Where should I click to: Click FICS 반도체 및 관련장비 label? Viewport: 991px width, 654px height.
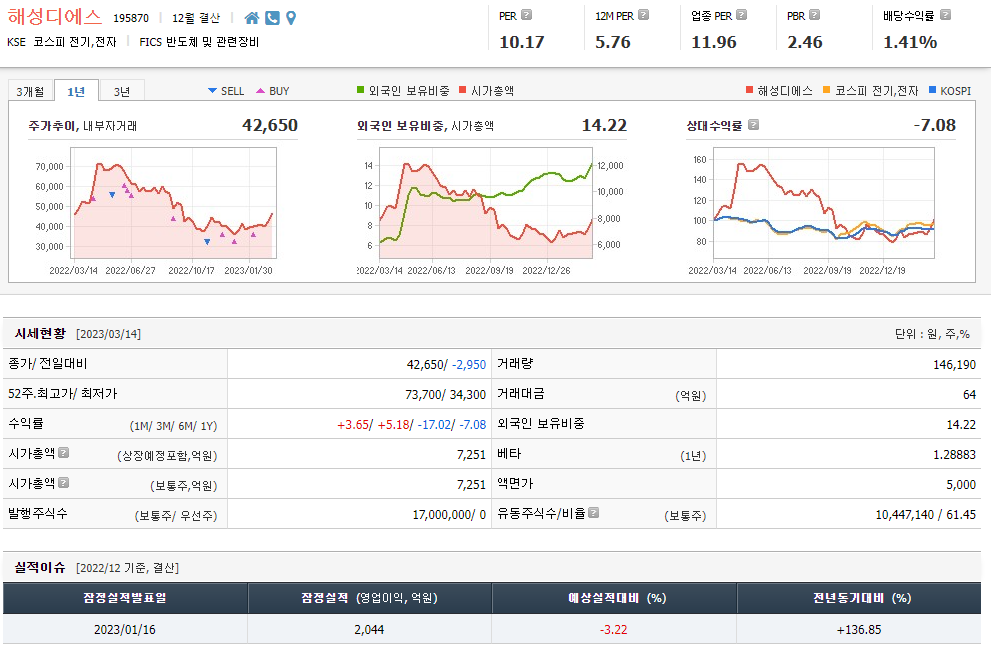199,42
